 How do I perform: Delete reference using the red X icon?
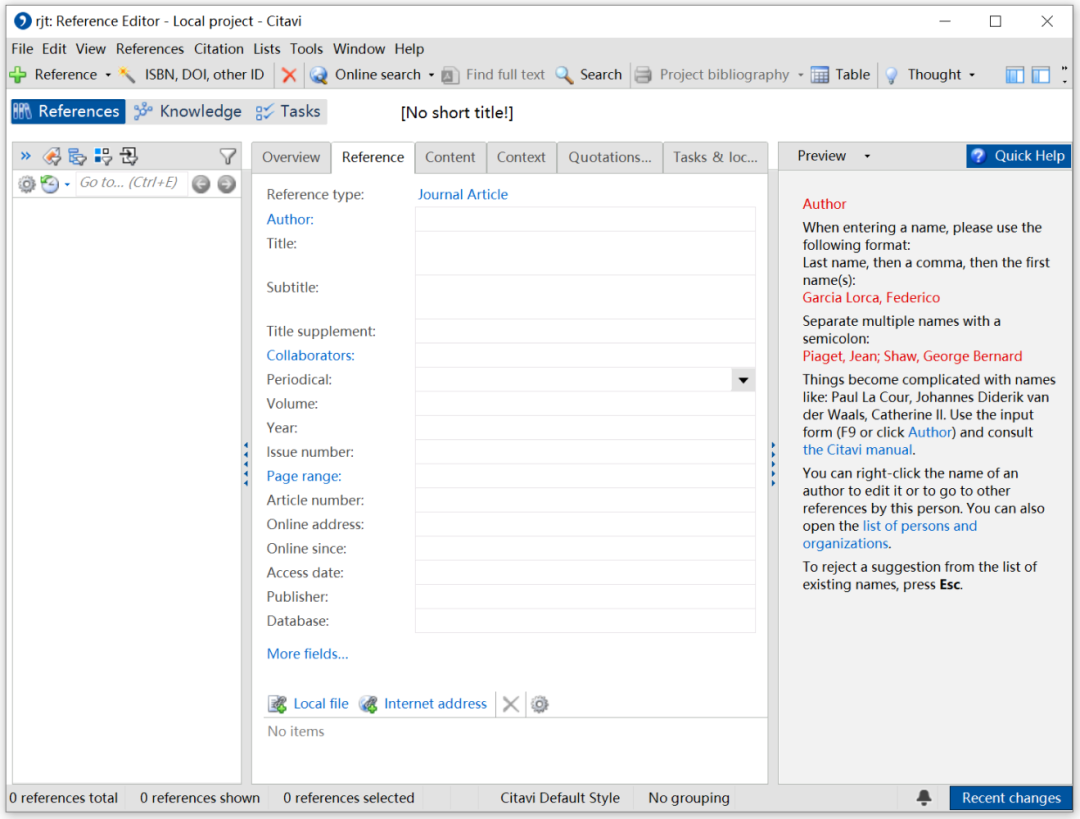pos(289,74)
